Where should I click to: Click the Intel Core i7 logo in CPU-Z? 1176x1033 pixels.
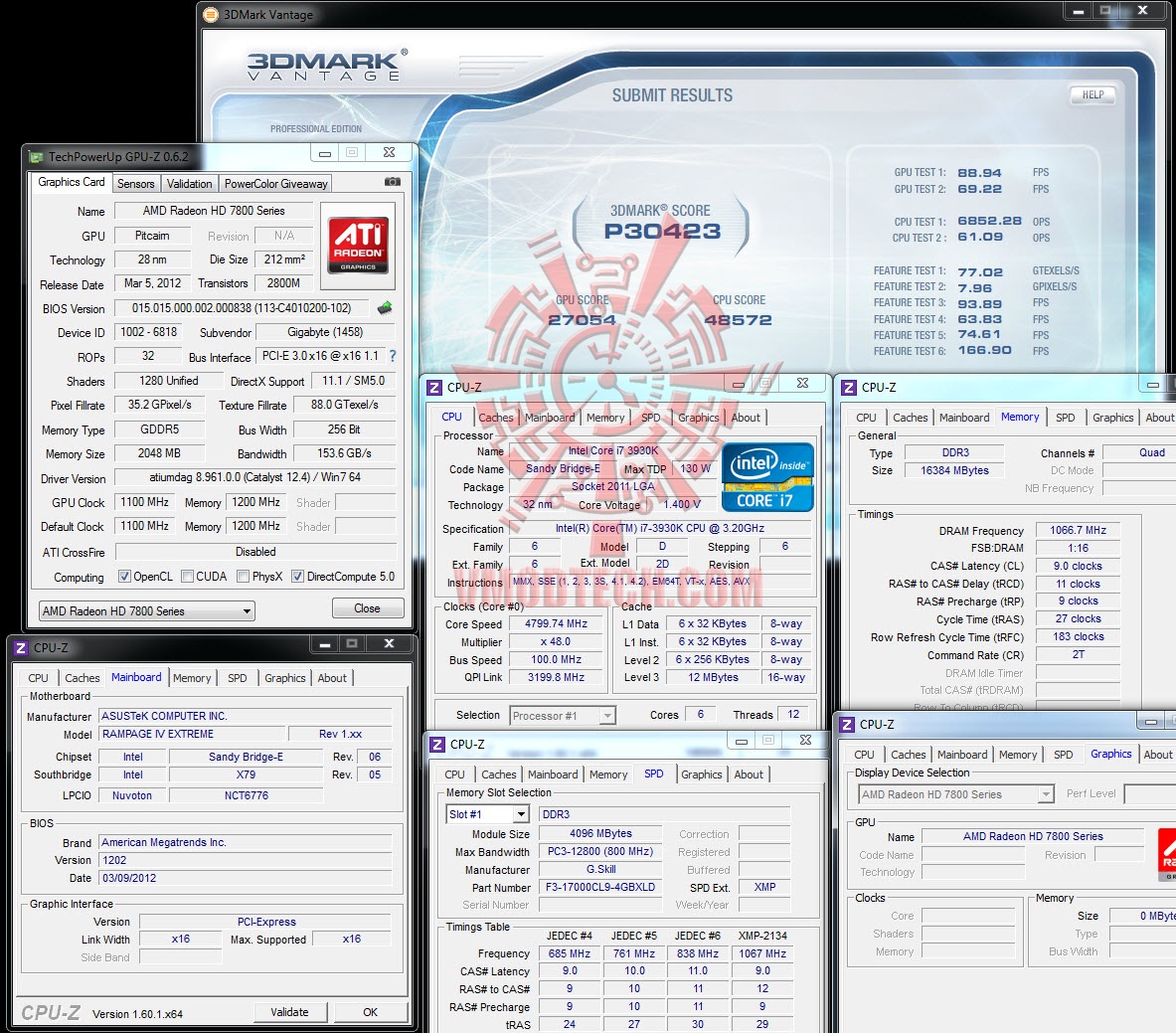pyautogui.click(x=766, y=477)
